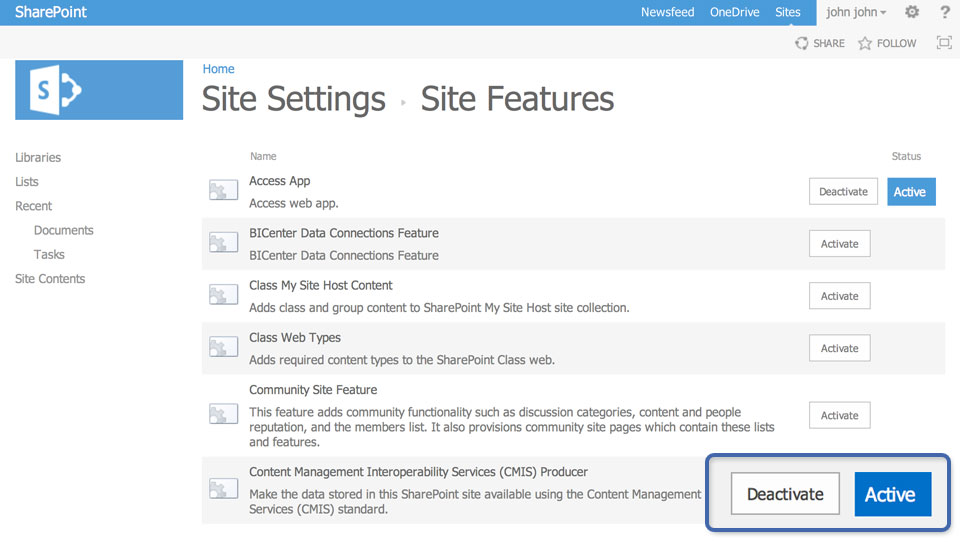960x542 pixels.
Task: Select Class Web Types title
Action: [295, 337]
